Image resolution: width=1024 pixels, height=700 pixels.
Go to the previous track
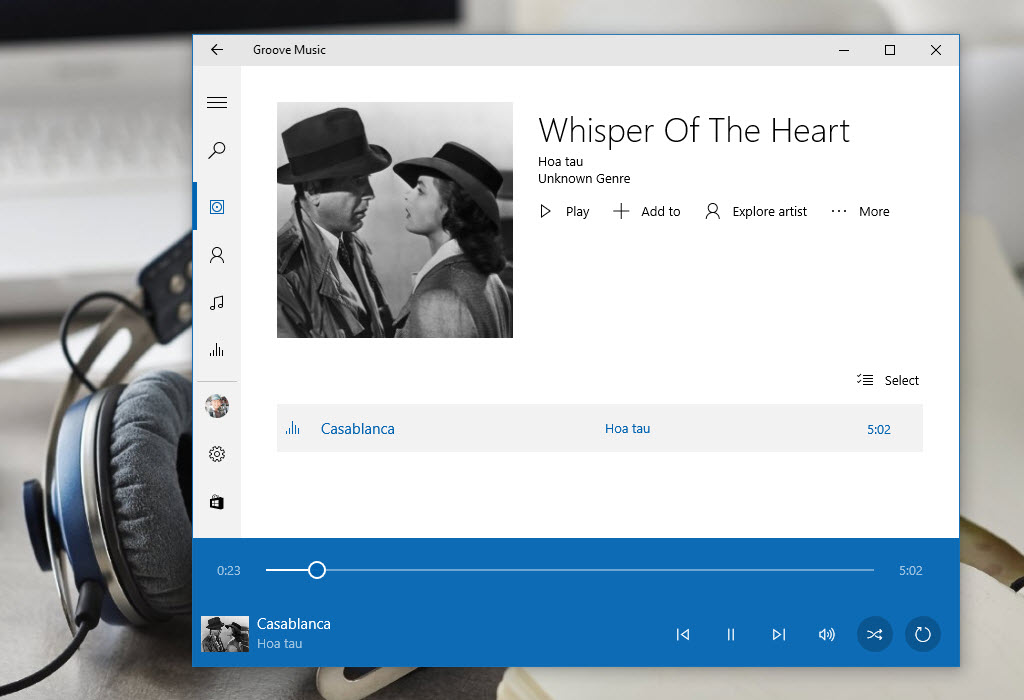pos(683,634)
